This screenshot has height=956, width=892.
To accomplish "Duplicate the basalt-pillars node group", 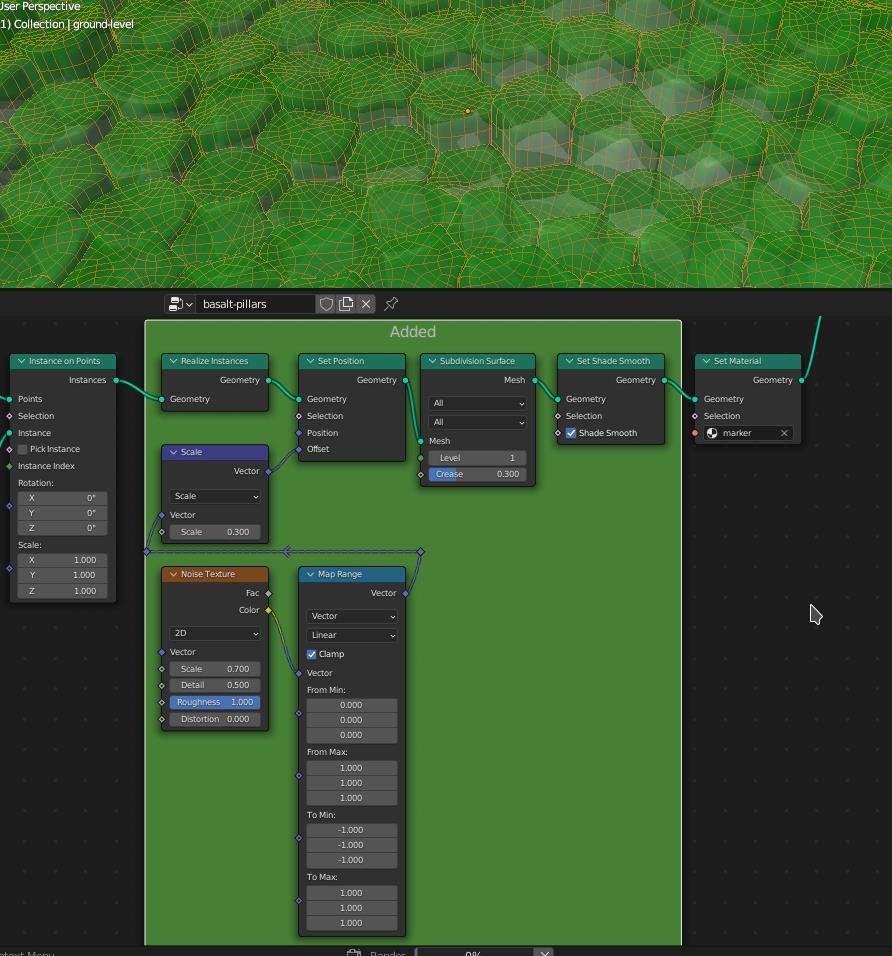I will [x=346, y=304].
